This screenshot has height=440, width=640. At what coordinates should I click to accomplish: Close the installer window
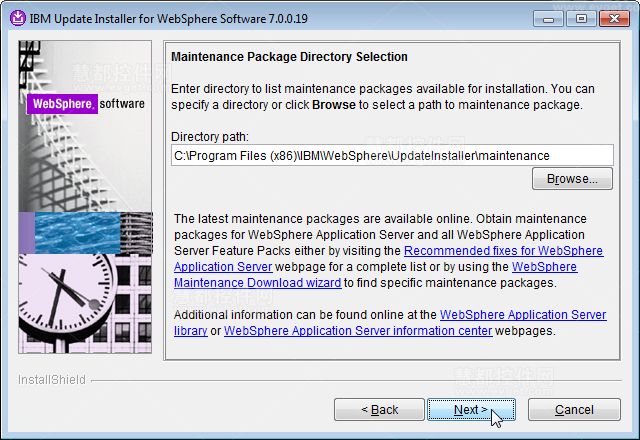[614, 19]
